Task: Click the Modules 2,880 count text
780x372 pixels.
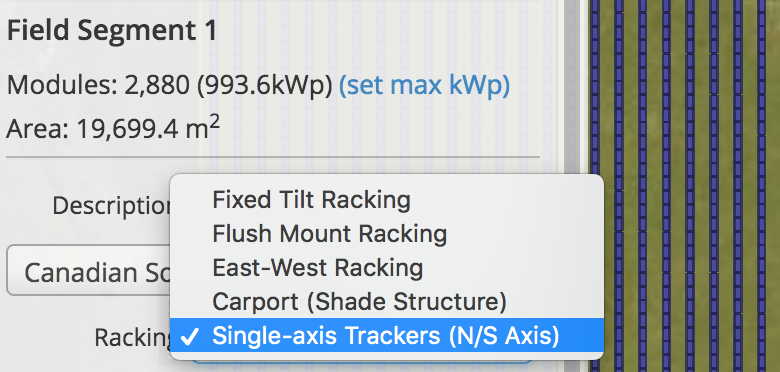Action: click(x=98, y=86)
